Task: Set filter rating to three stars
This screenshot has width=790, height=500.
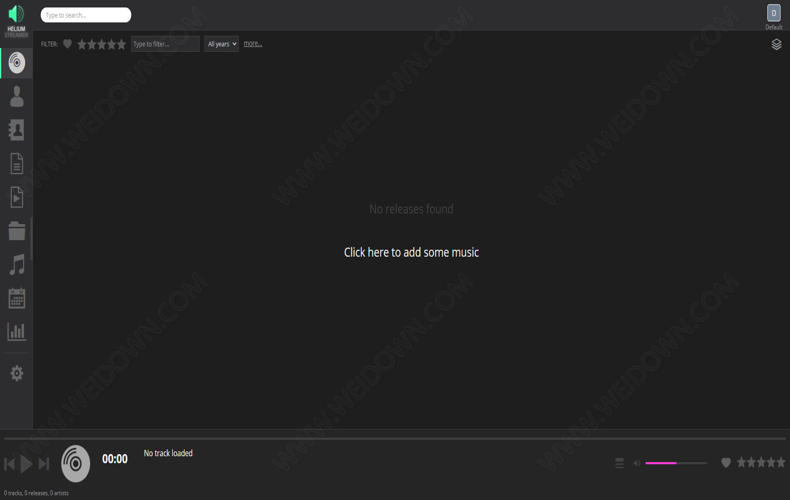Action: [x=101, y=44]
